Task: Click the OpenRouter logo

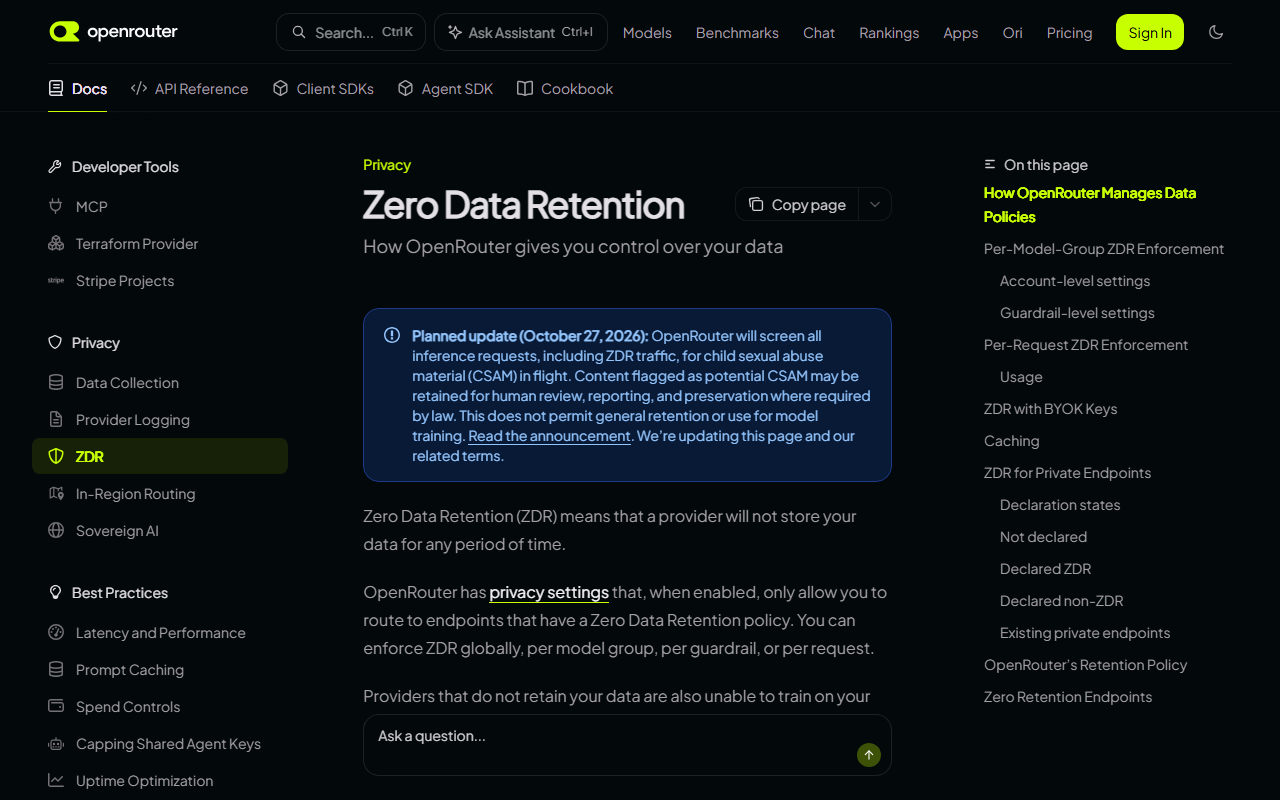Action: 113,32
